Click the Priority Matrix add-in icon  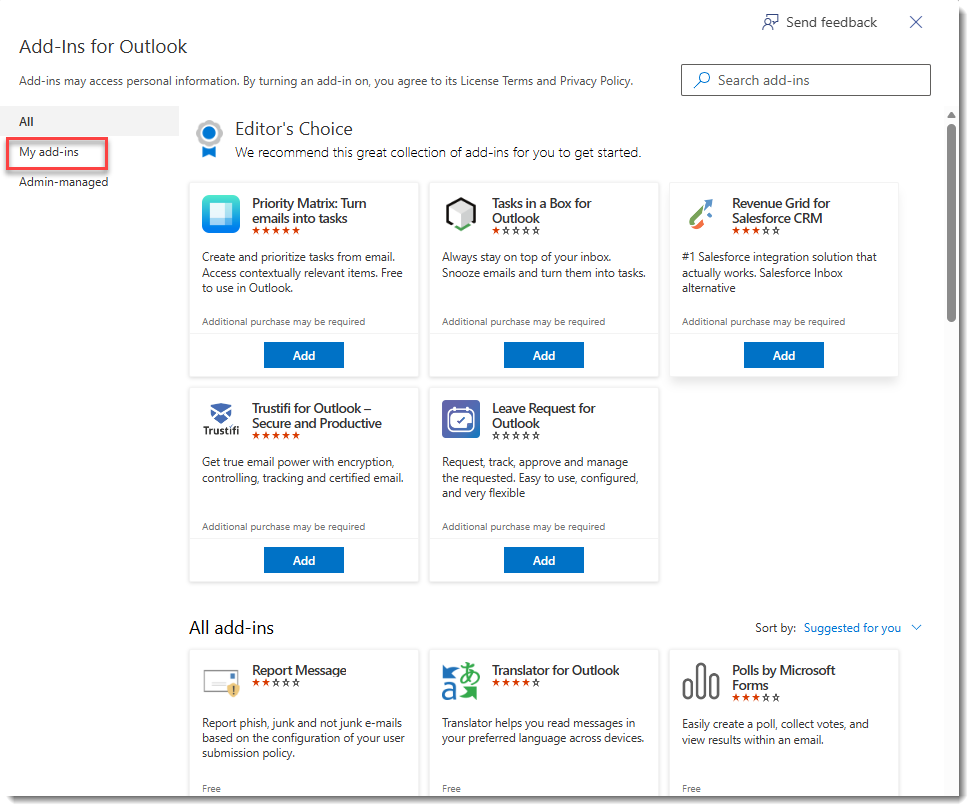(221, 214)
